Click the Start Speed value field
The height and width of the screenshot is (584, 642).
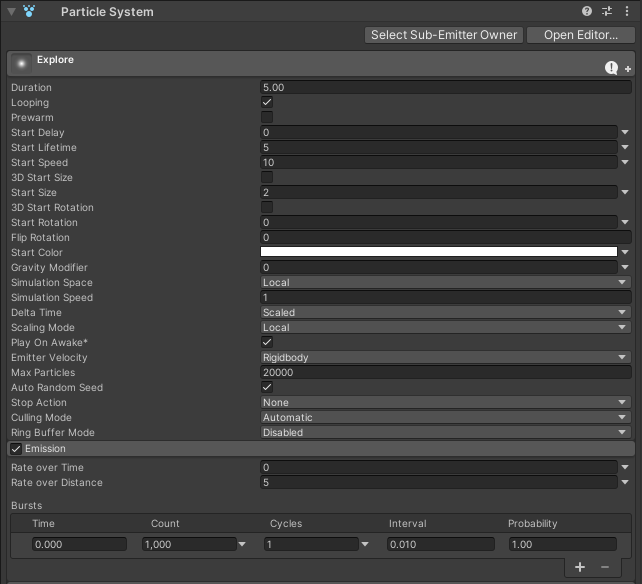coord(439,162)
